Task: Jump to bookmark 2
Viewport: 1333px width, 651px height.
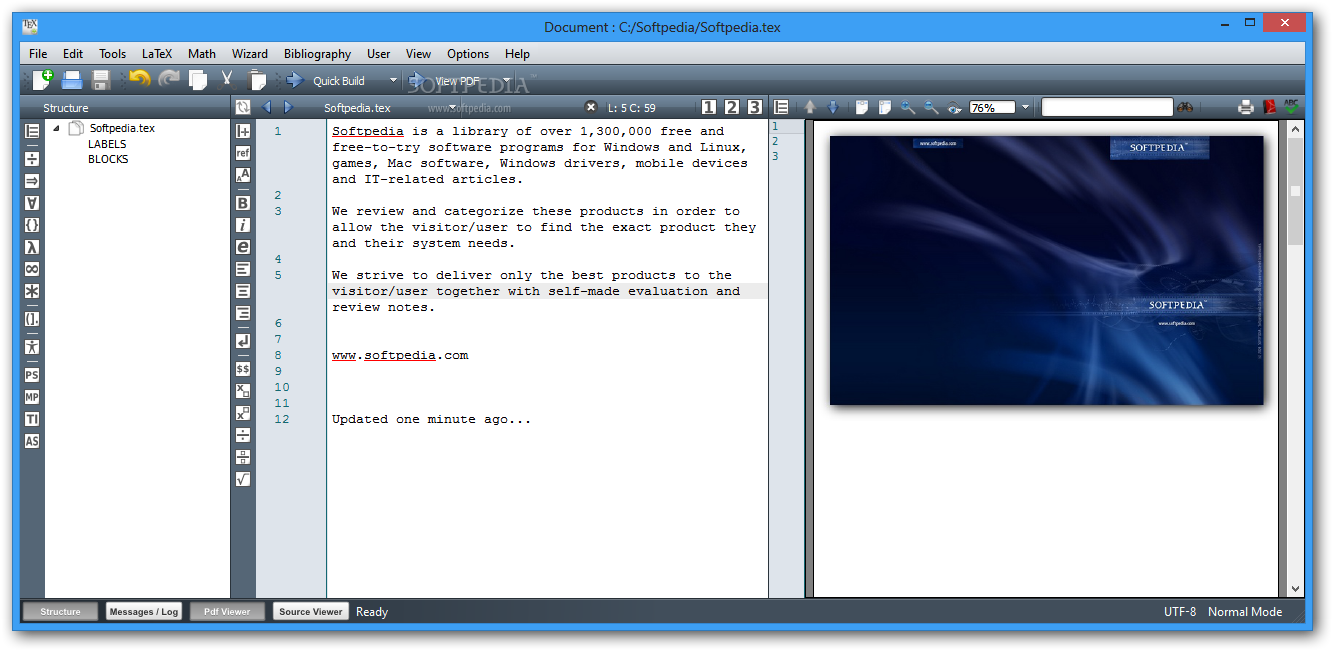Action: click(732, 107)
